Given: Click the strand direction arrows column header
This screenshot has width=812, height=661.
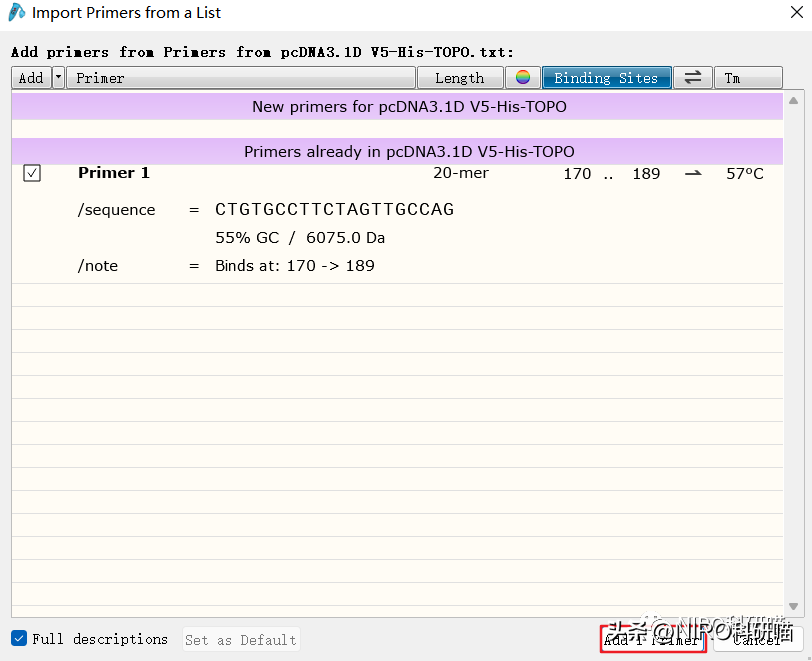Looking at the screenshot, I should pyautogui.click(x=692, y=78).
